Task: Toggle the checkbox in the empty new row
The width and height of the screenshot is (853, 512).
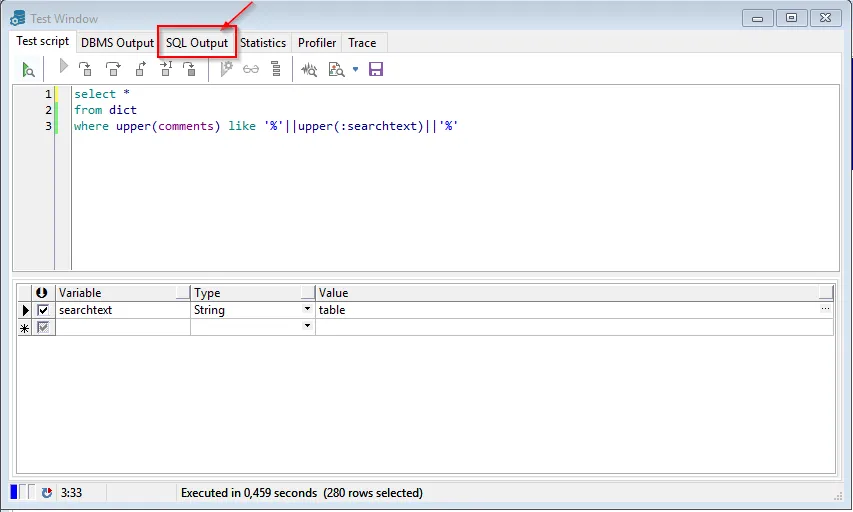Action: tap(43, 327)
